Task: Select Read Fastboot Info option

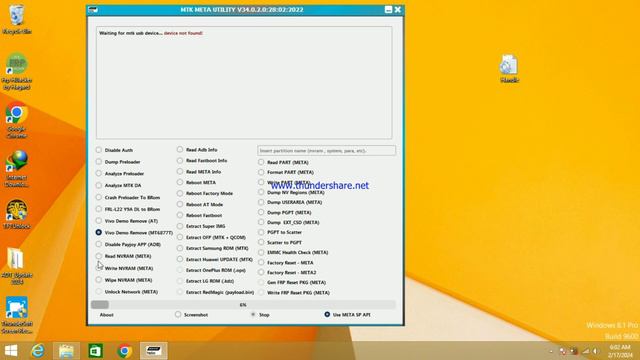Action: coord(202,161)
